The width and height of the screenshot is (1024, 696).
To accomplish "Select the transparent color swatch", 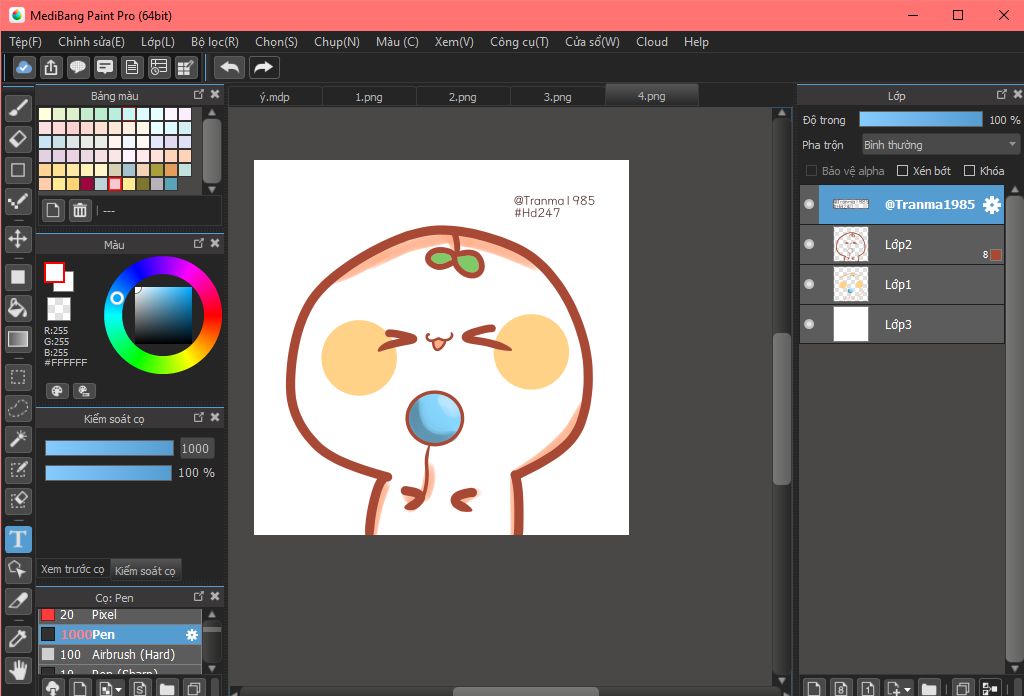I will pyautogui.click(x=59, y=309).
